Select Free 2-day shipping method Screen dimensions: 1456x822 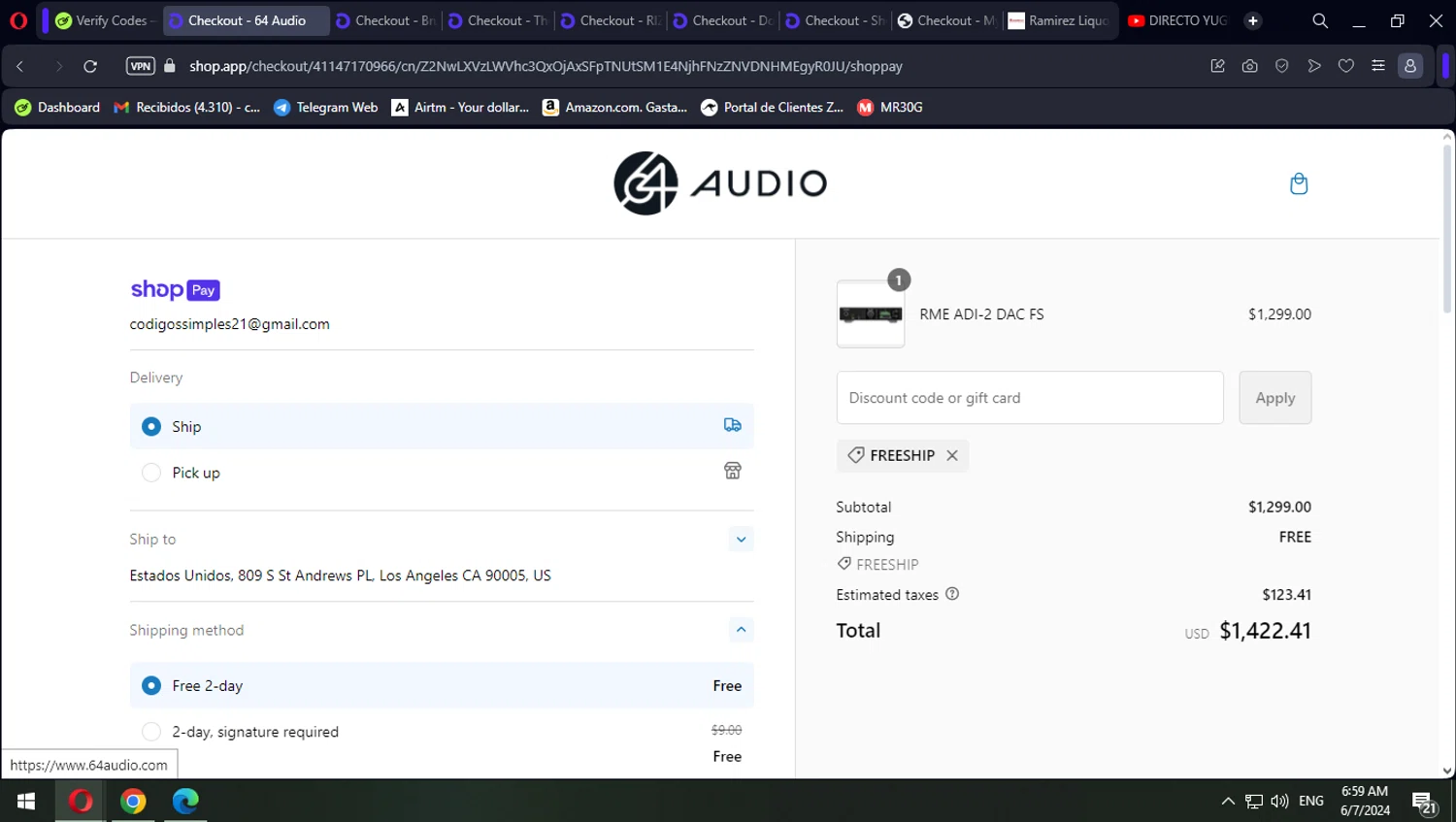pyautogui.click(x=442, y=685)
